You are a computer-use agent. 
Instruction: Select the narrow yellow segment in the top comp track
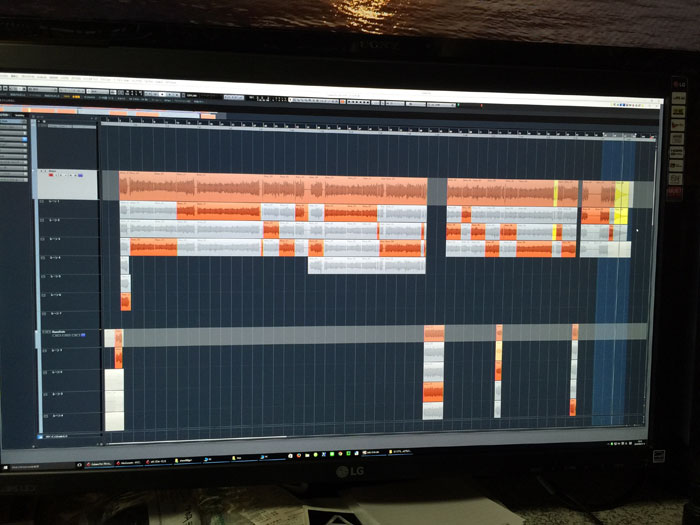[x=556, y=193]
